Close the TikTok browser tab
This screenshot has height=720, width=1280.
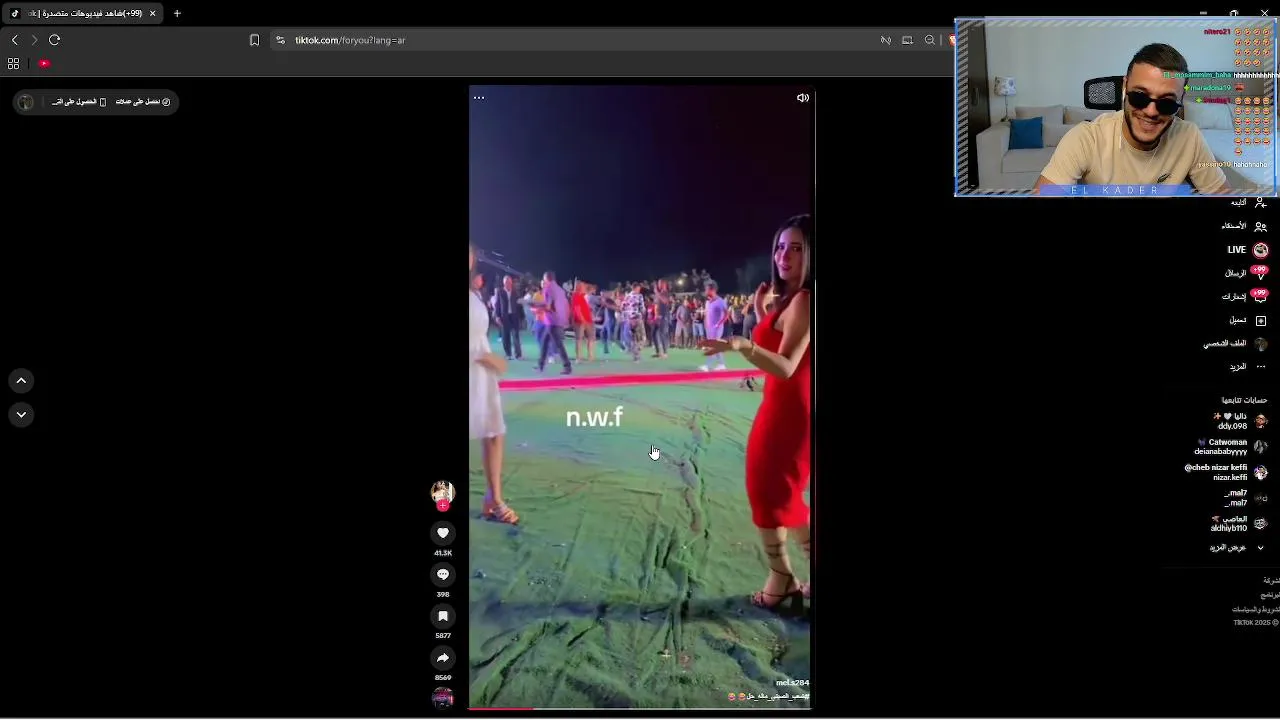[152, 13]
